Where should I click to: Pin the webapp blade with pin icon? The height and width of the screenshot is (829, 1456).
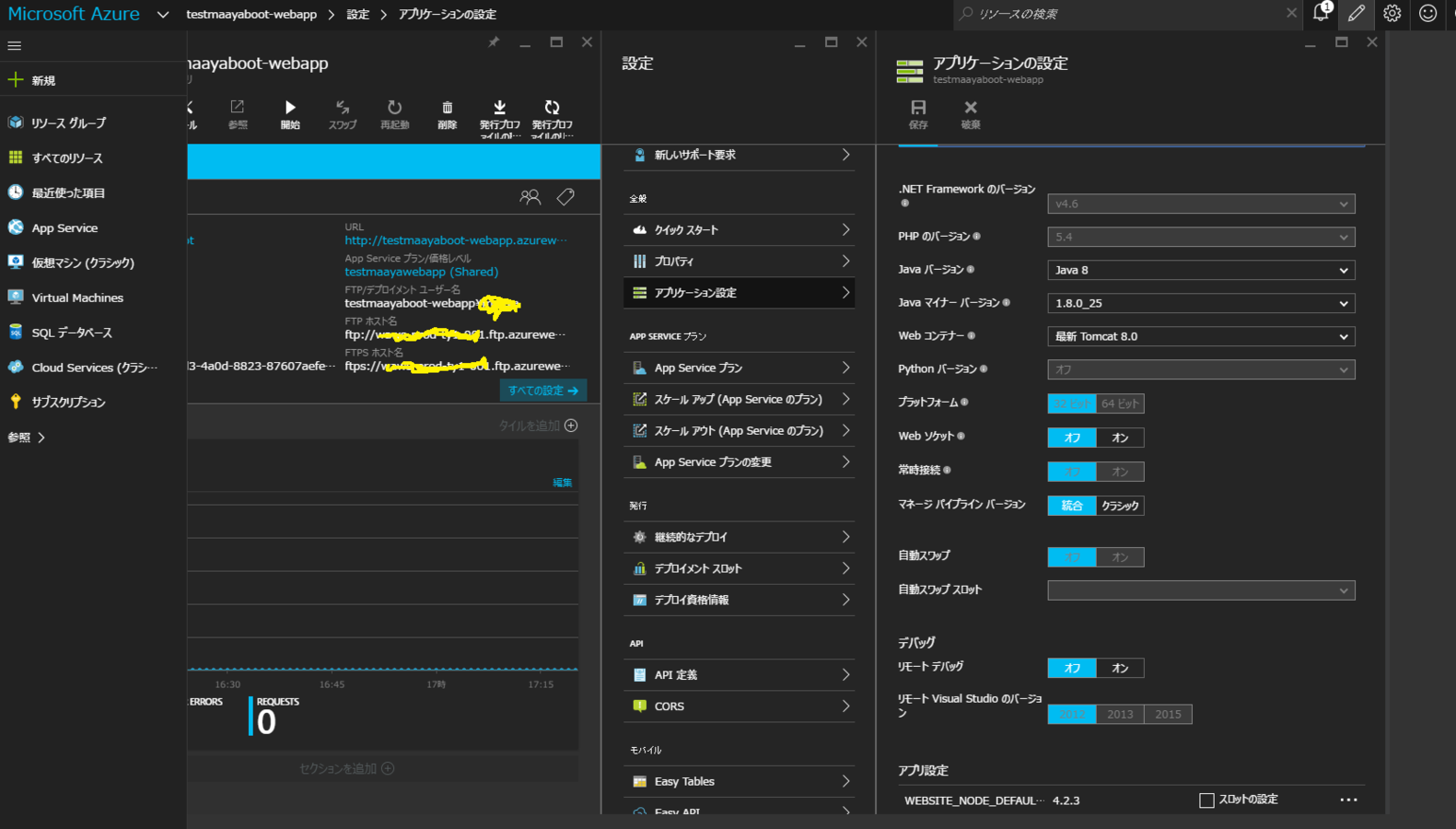494,42
